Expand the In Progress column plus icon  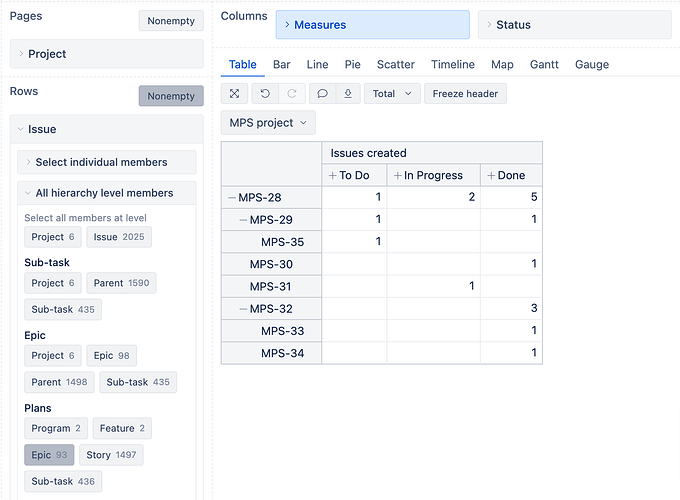(397, 176)
